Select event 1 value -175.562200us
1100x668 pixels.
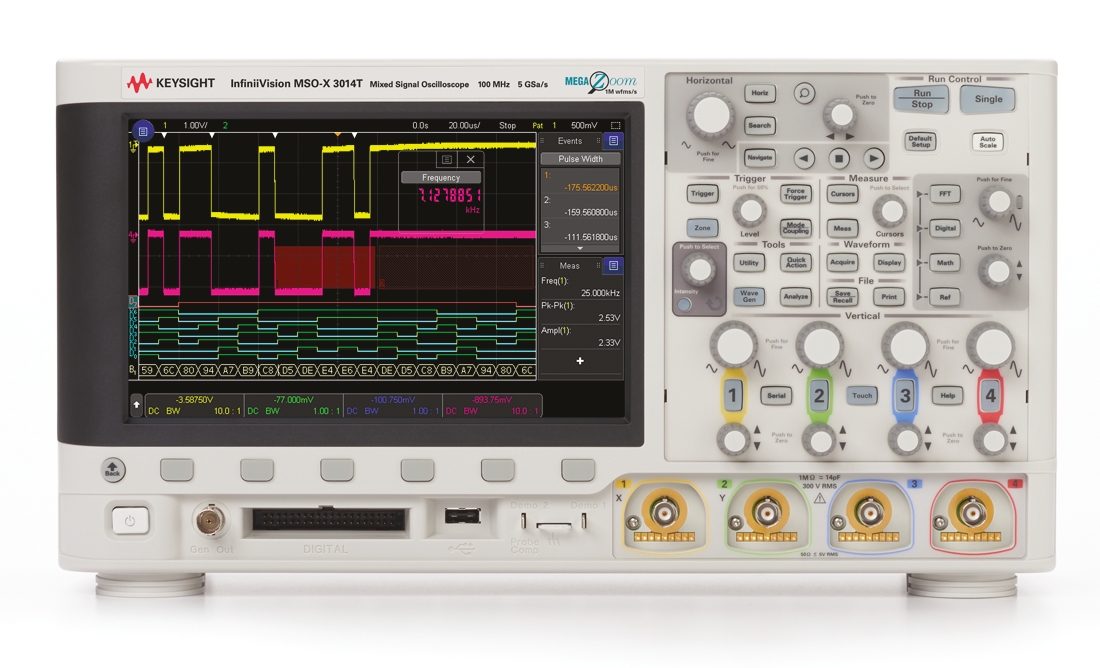tap(580, 181)
